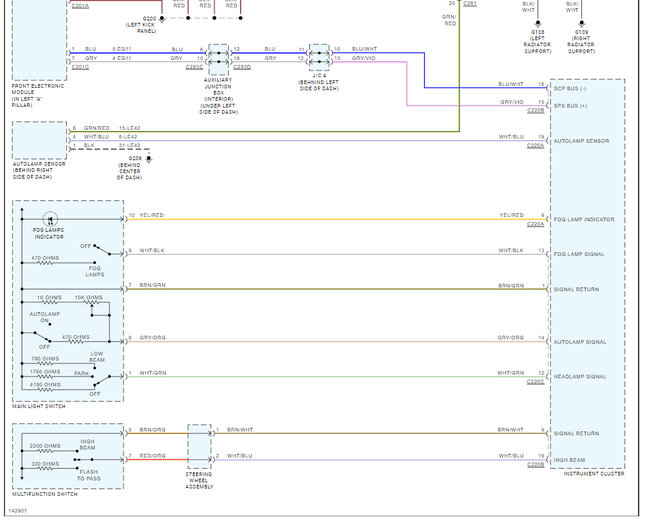Click the FLASH TO PASS switch label
This screenshot has width=650, height=520.
click(x=89, y=475)
